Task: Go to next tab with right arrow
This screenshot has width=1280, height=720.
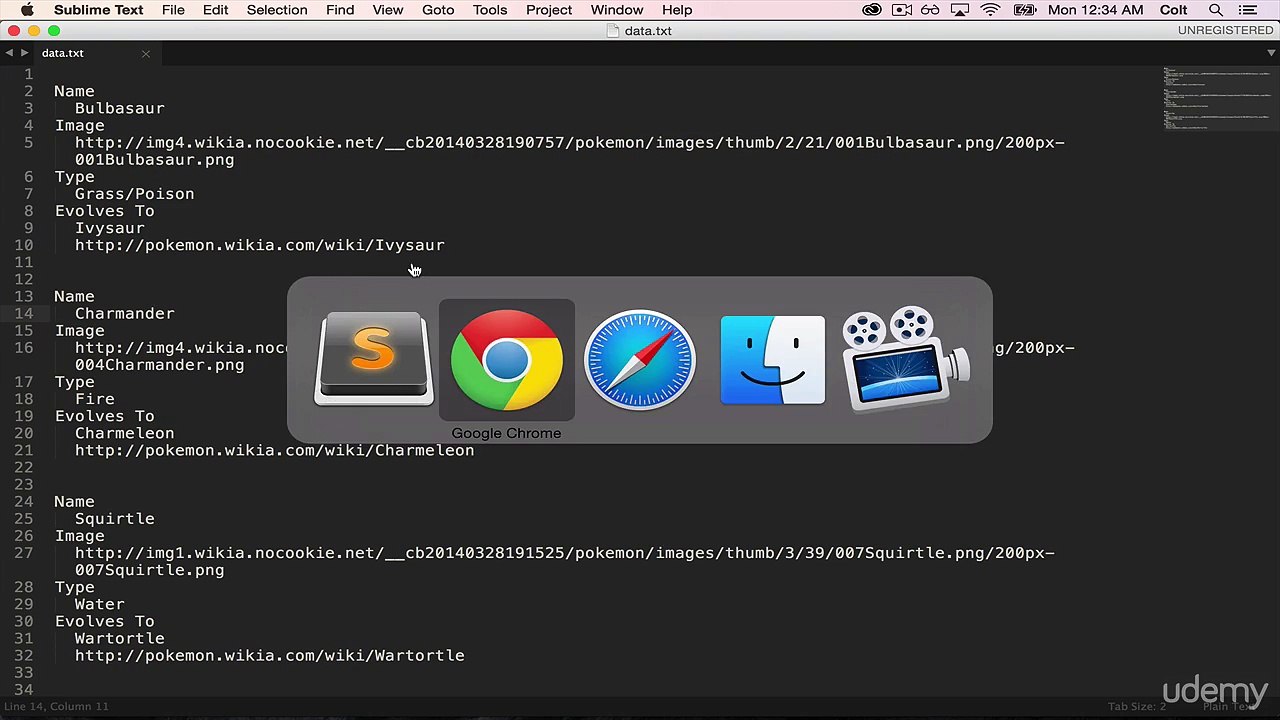Action: click(24, 53)
